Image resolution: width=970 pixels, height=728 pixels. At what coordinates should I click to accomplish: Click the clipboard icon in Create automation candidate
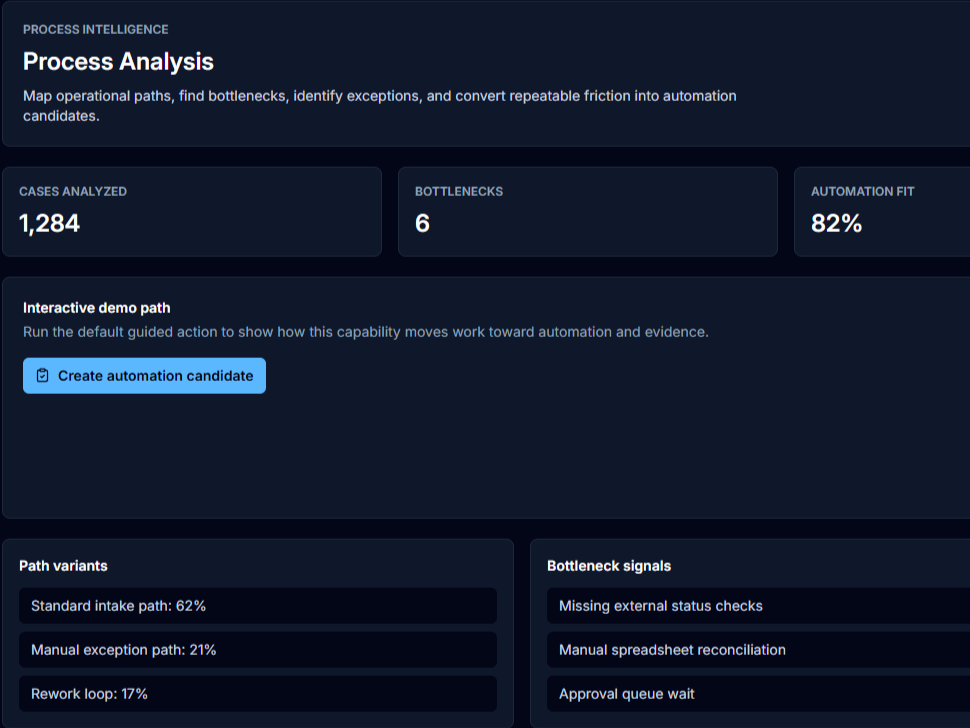click(42, 375)
